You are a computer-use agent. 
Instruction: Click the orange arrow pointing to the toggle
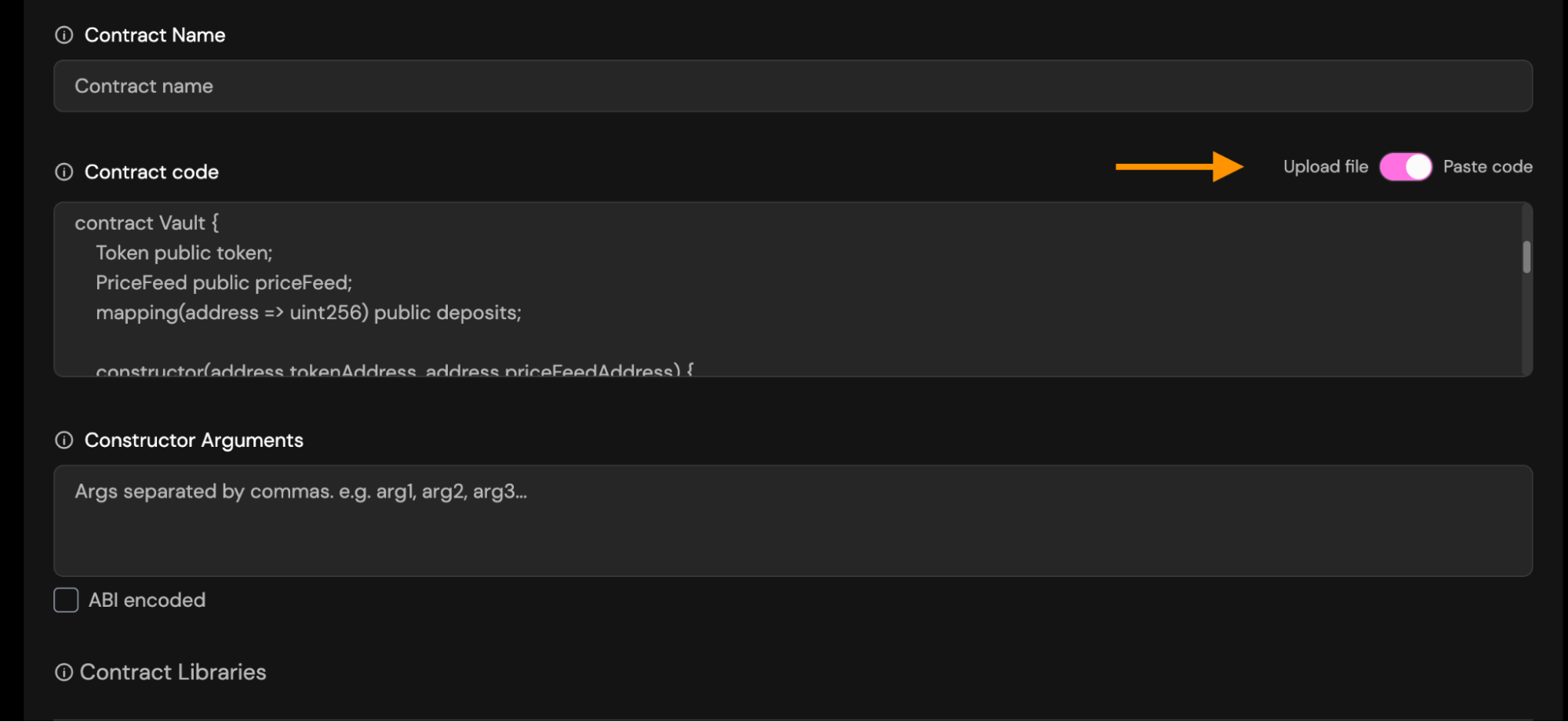pyautogui.click(x=1179, y=167)
